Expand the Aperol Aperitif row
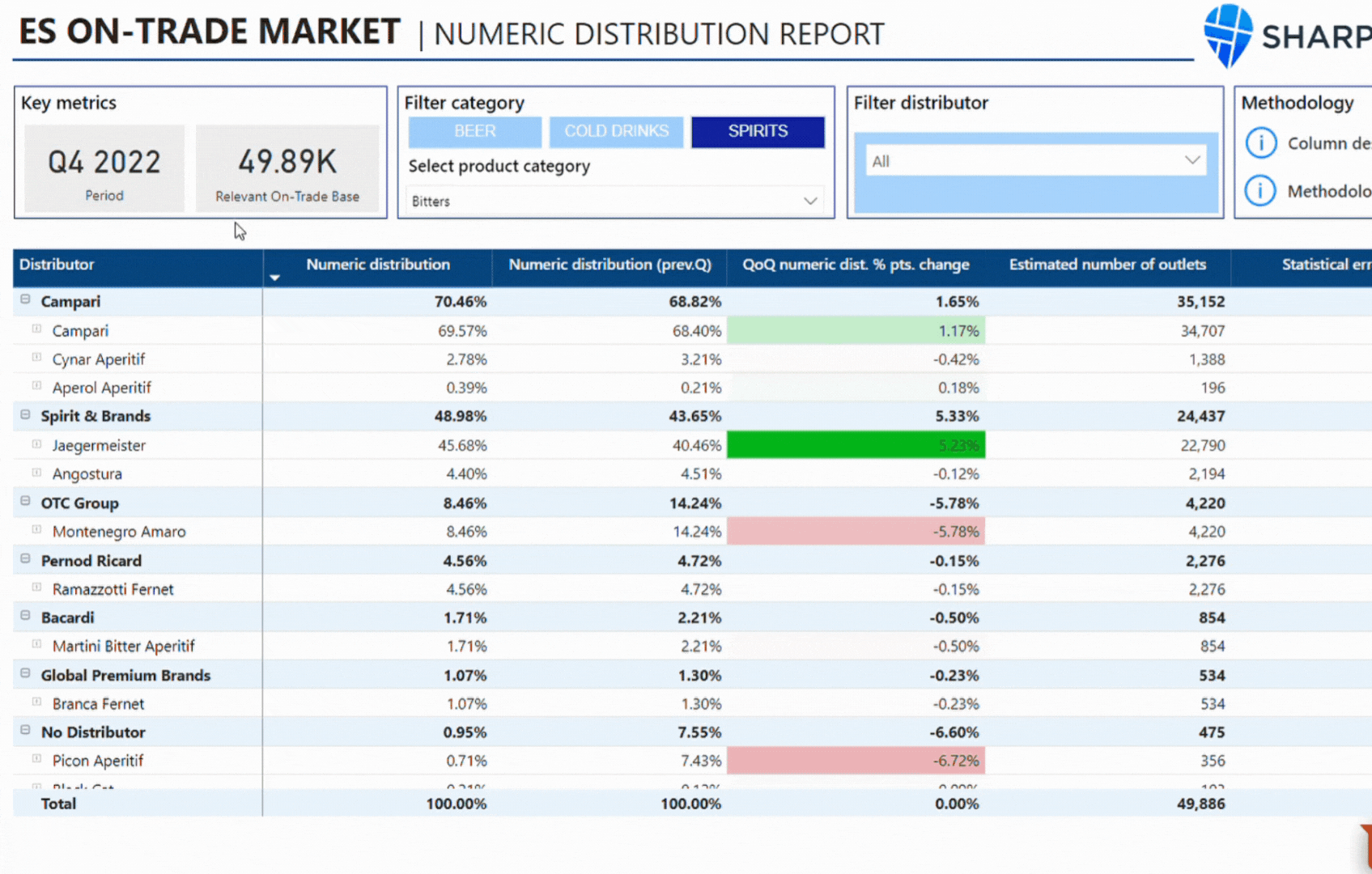 coord(36,386)
